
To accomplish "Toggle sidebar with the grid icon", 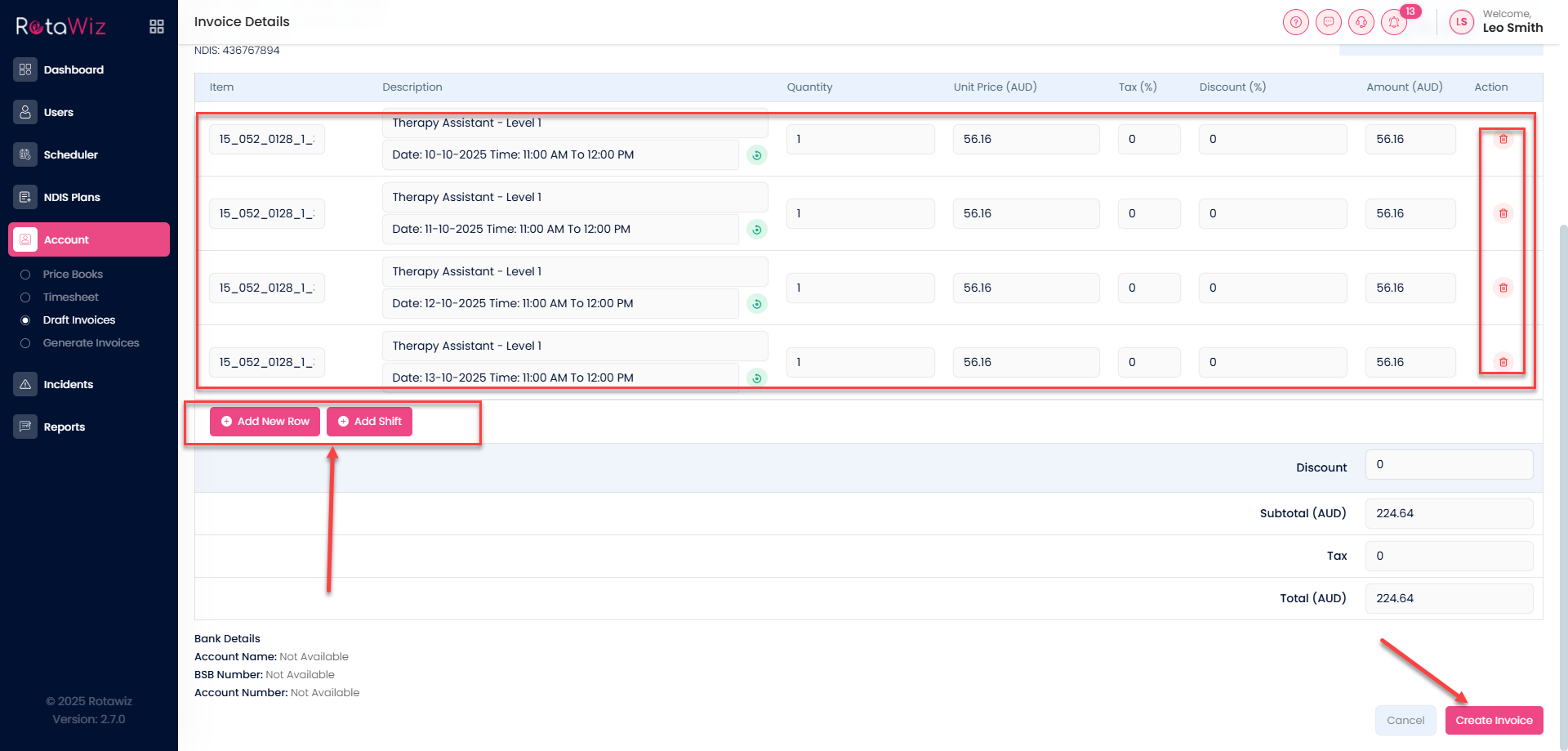I will (x=157, y=27).
